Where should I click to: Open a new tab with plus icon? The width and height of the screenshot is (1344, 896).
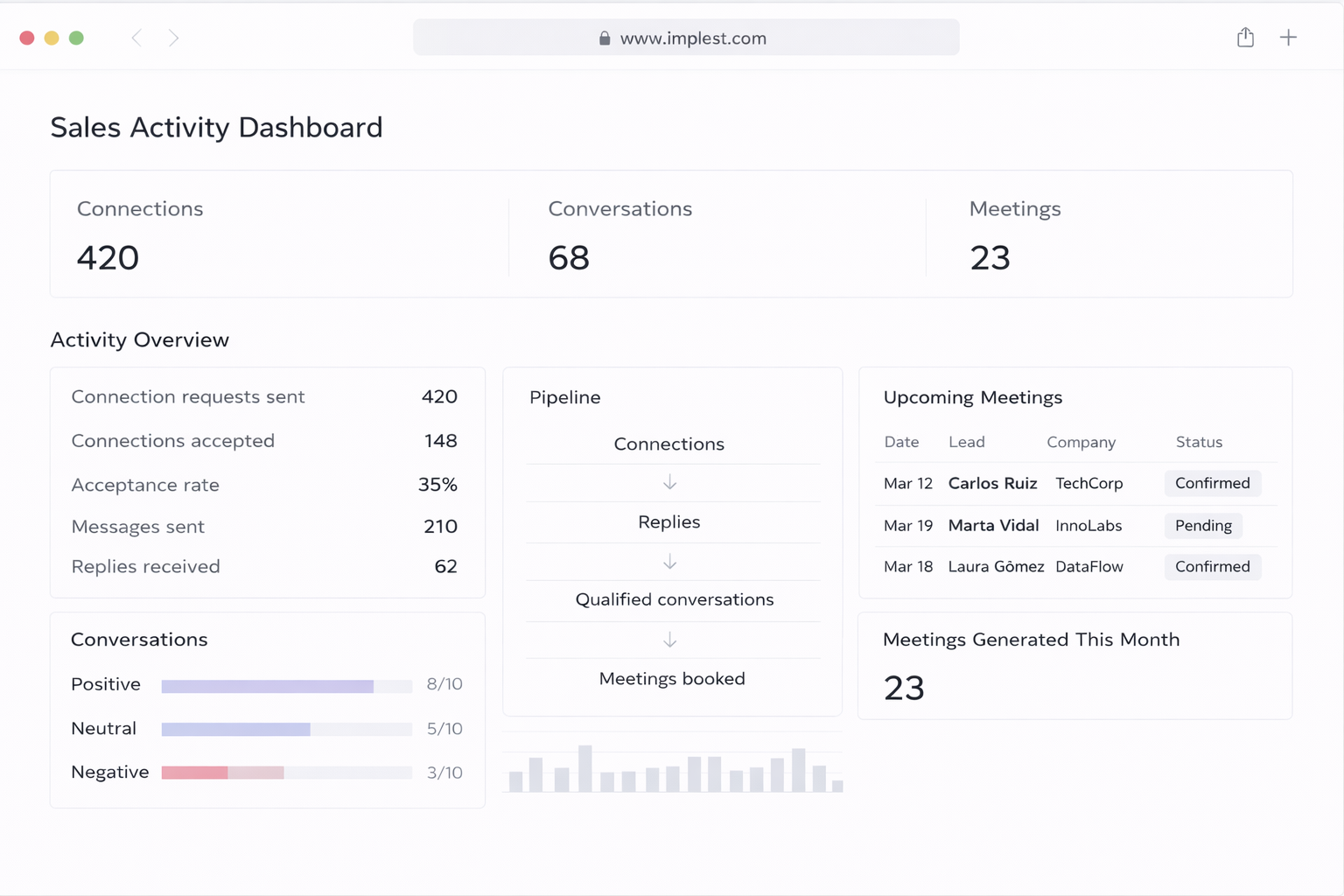pyautogui.click(x=1288, y=38)
